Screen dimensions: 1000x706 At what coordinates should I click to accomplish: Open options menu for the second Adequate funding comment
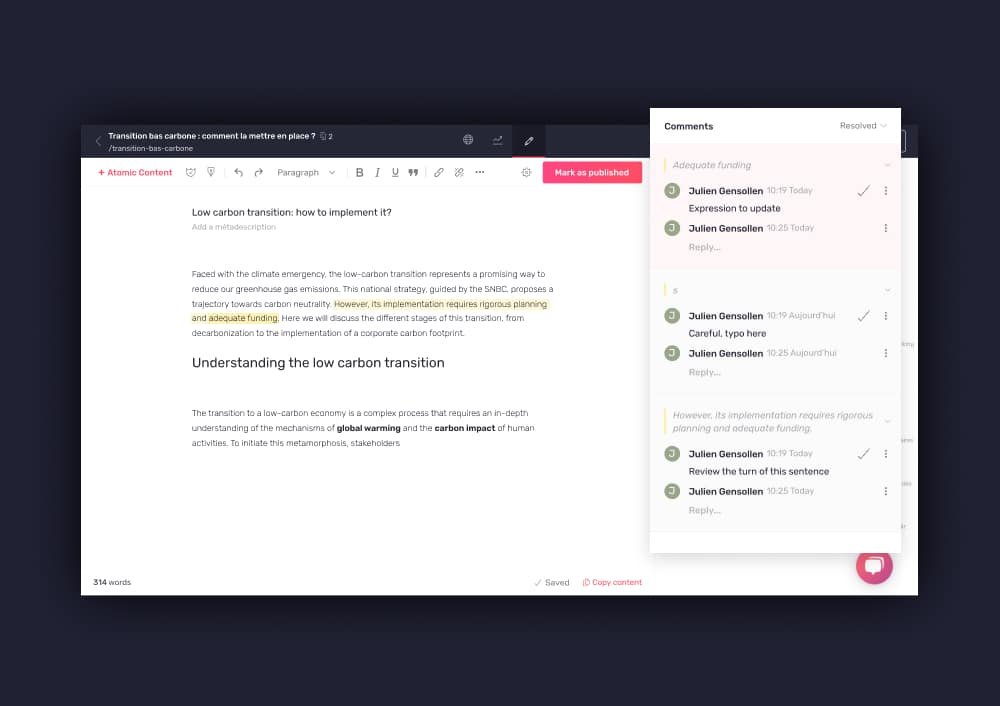click(x=886, y=228)
